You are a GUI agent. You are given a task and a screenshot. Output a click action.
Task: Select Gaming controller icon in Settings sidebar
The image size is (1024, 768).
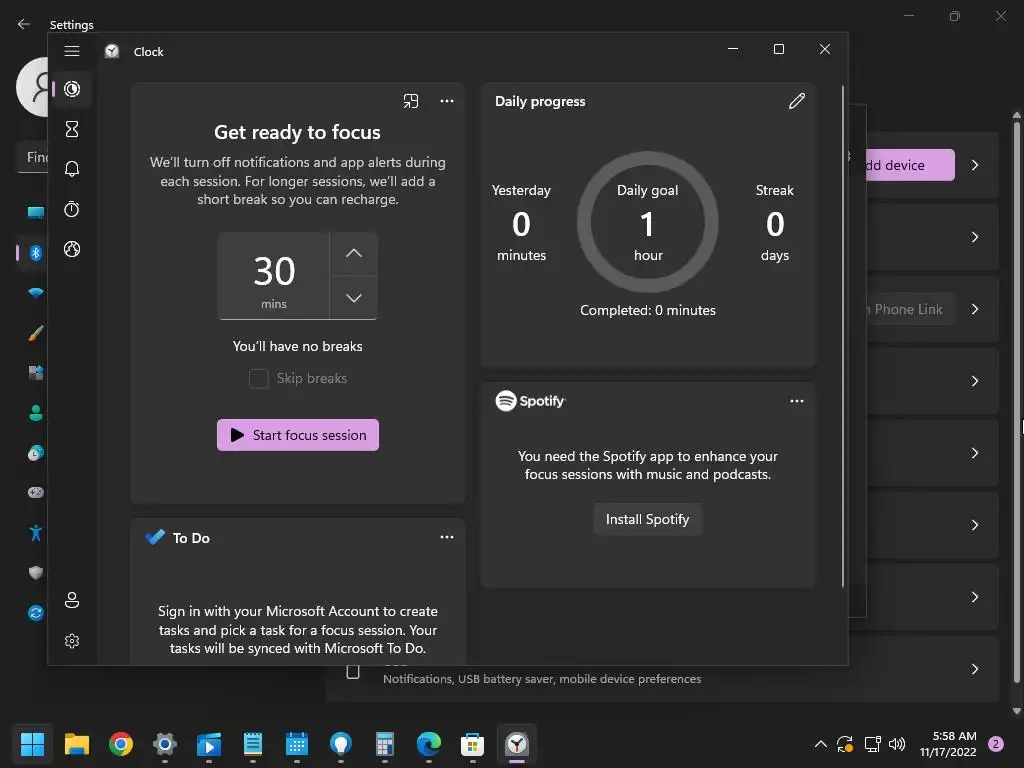click(x=36, y=492)
